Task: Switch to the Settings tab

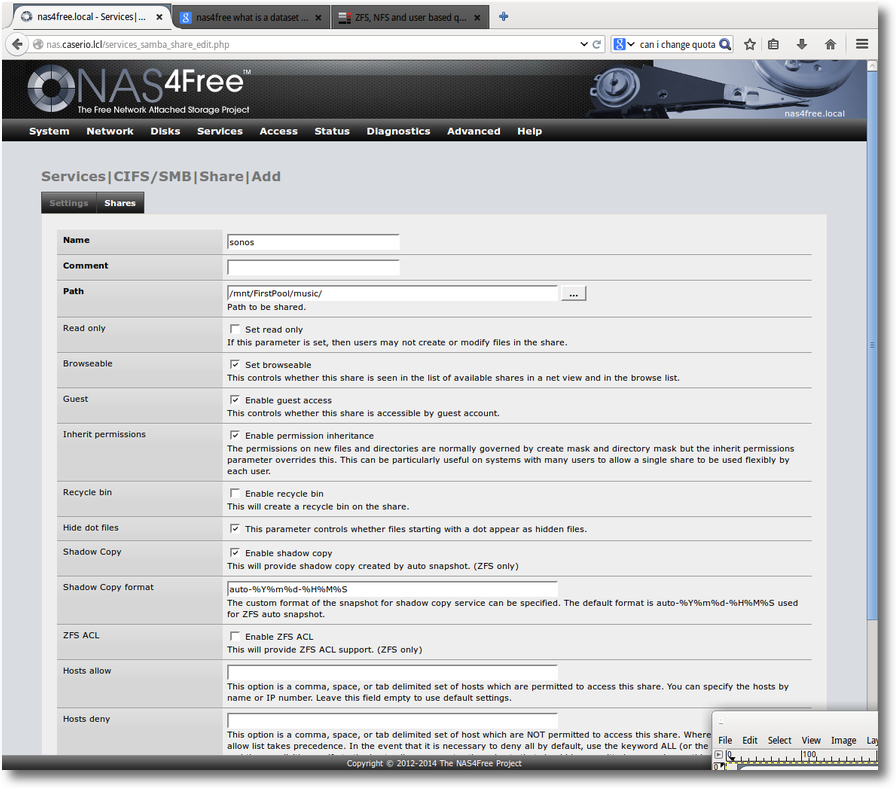Action: pyautogui.click(x=69, y=203)
